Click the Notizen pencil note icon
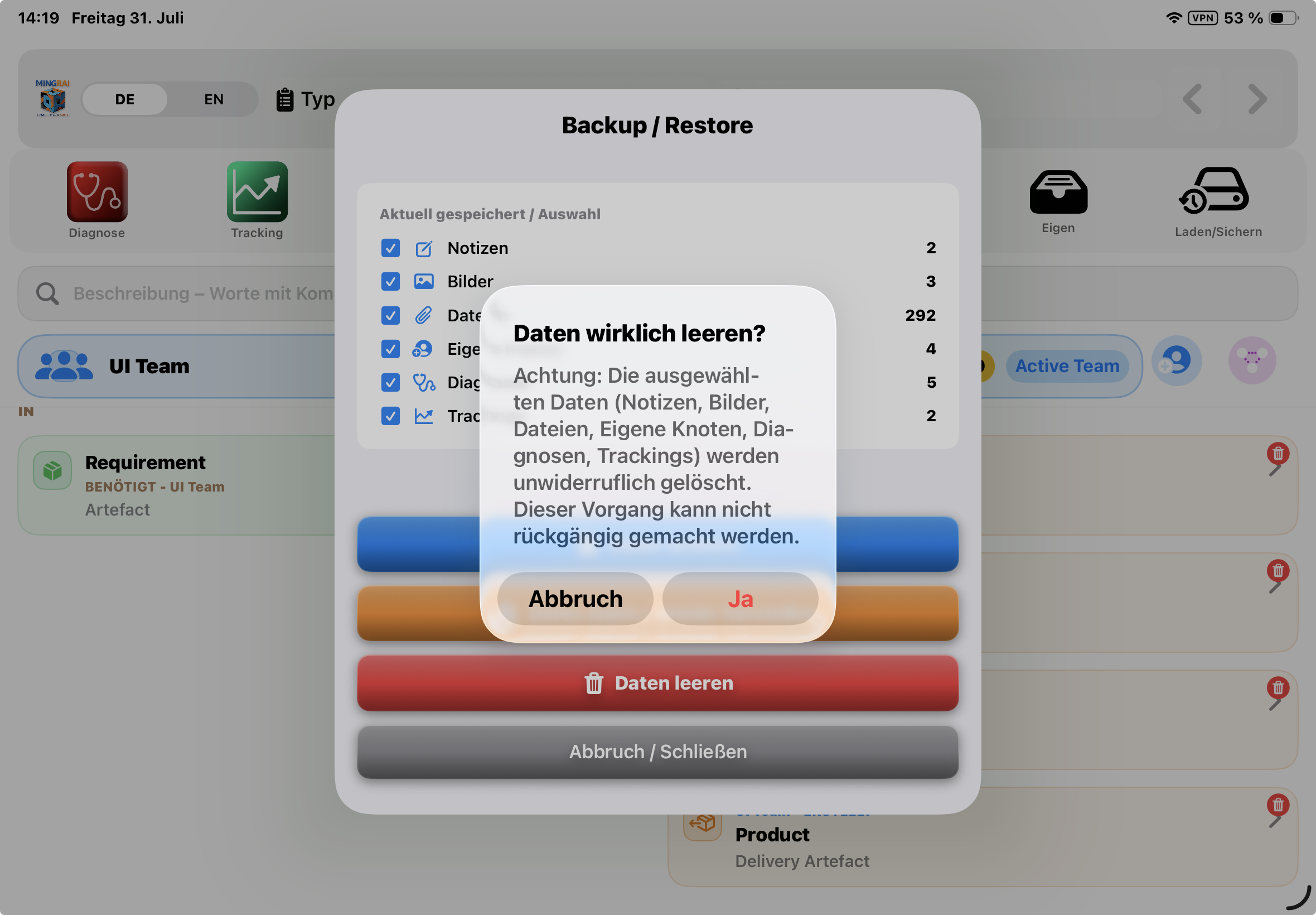 click(423, 248)
